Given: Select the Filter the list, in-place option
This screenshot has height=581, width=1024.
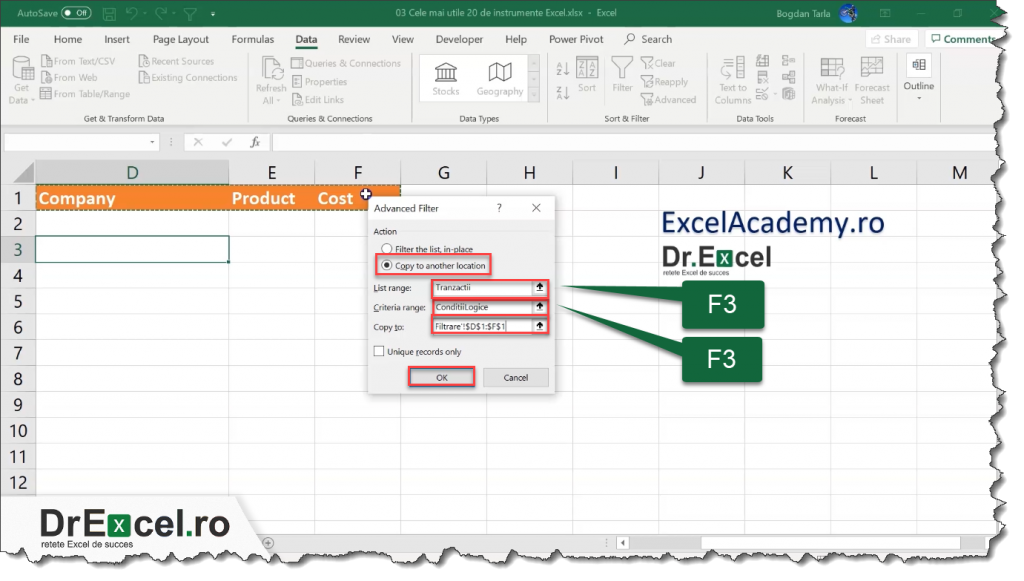Looking at the screenshot, I should (388, 249).
